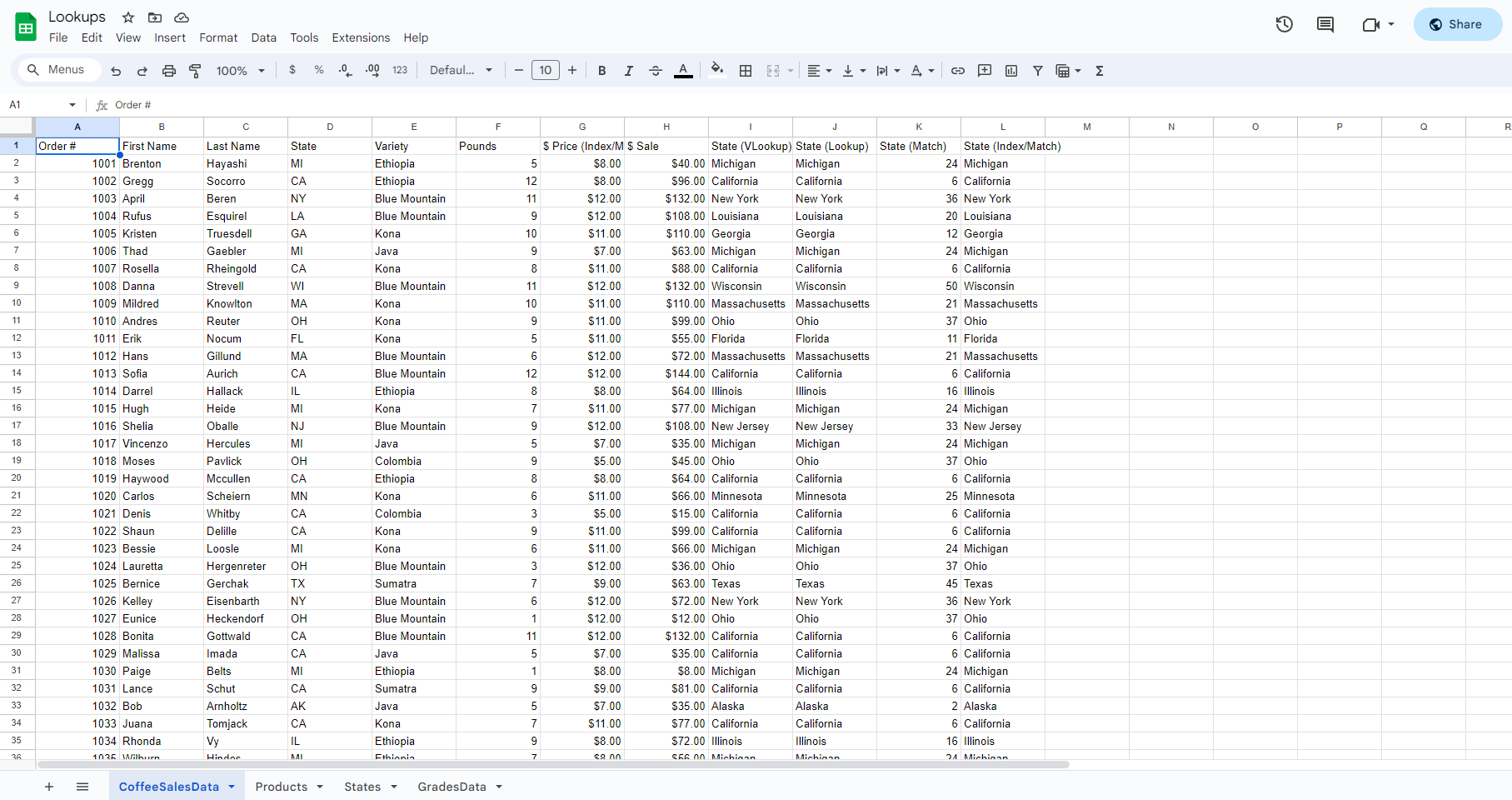Switch to the Products sheet tab
The image size is (1512, 800).
pyautogui.click(x=289, y=787)
